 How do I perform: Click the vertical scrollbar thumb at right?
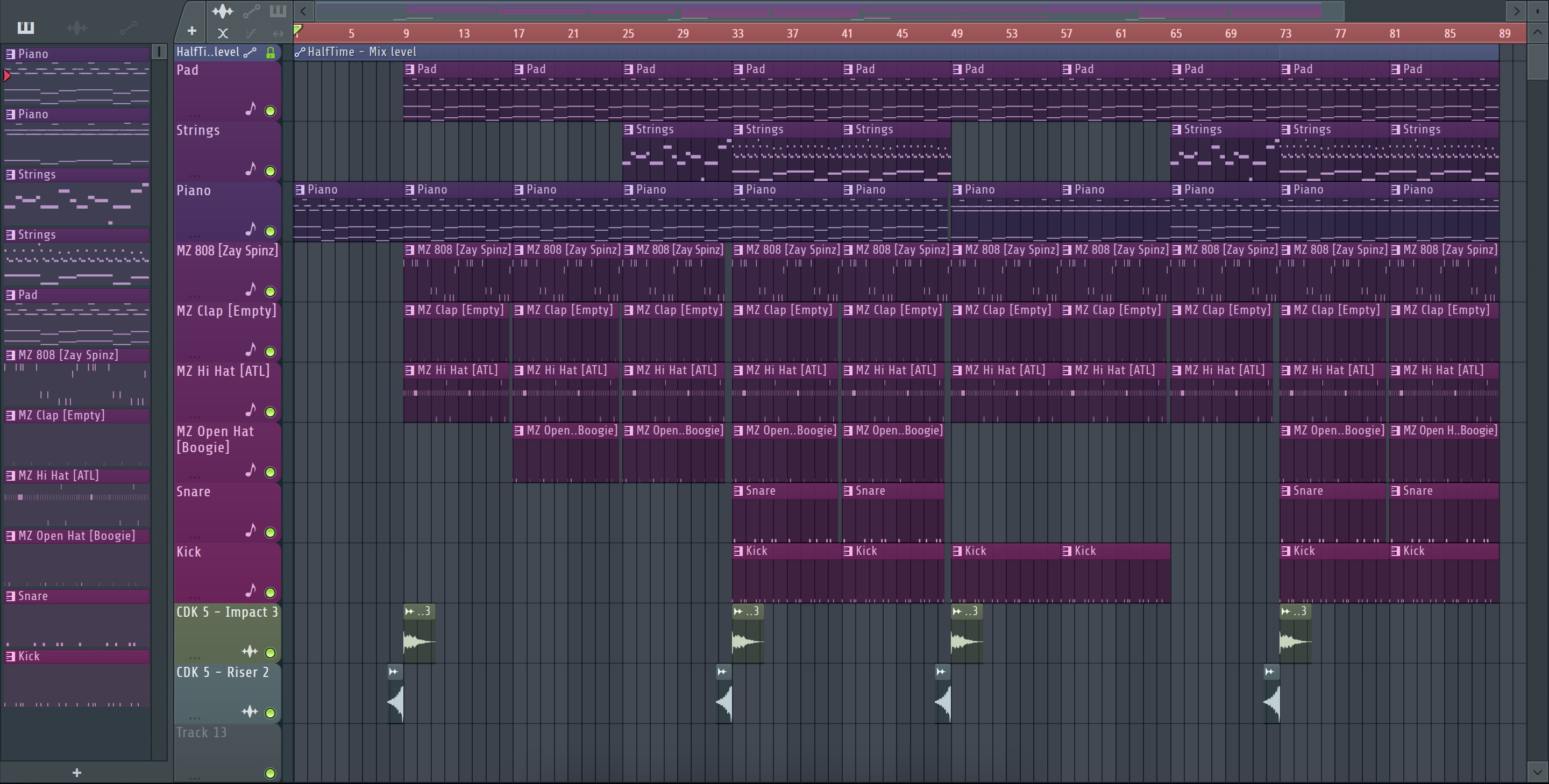tap(1537, 61)
